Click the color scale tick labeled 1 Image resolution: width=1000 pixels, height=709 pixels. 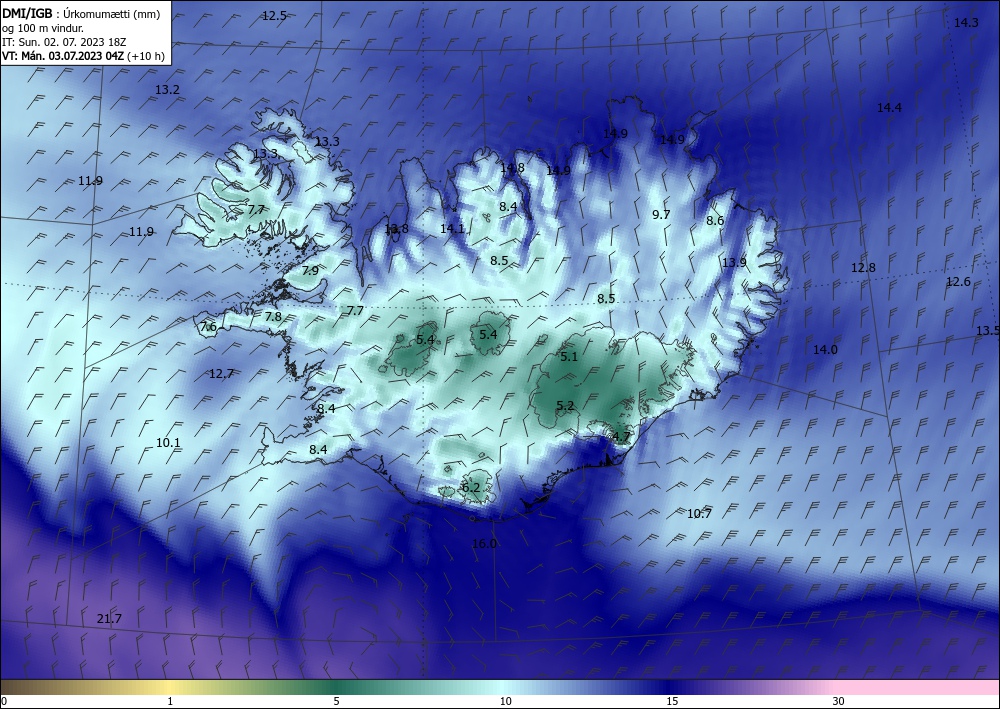170,702
